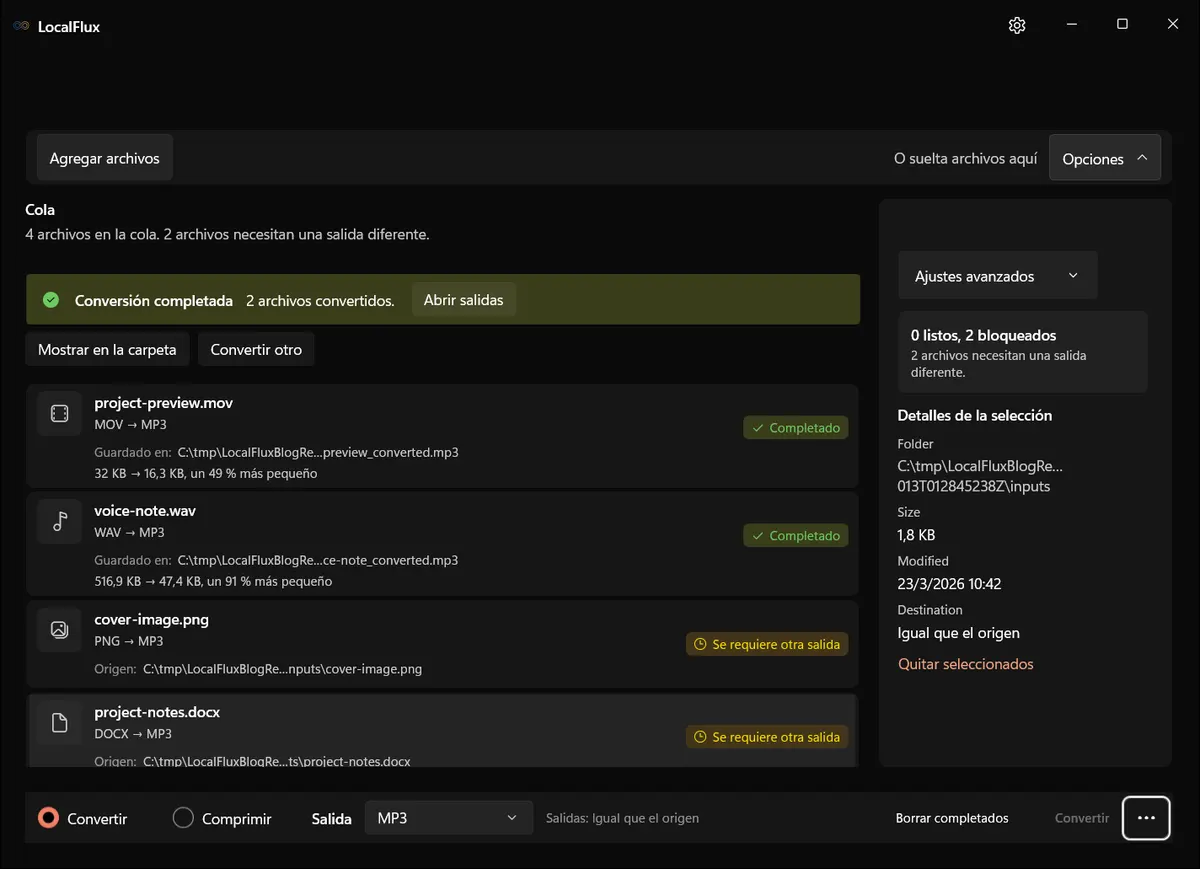
Task: Expand the Ajustes avanzados dropdown
Action: tap(997, 276)
